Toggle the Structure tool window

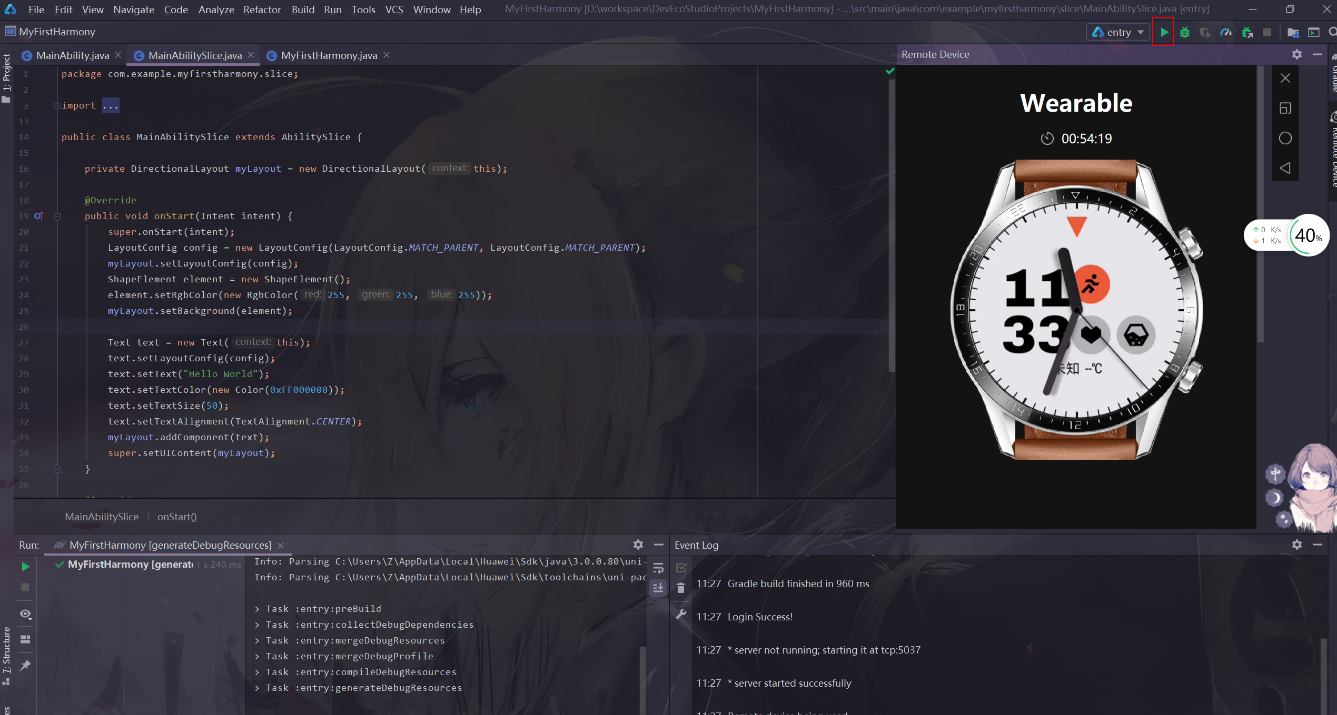point(6,655)
